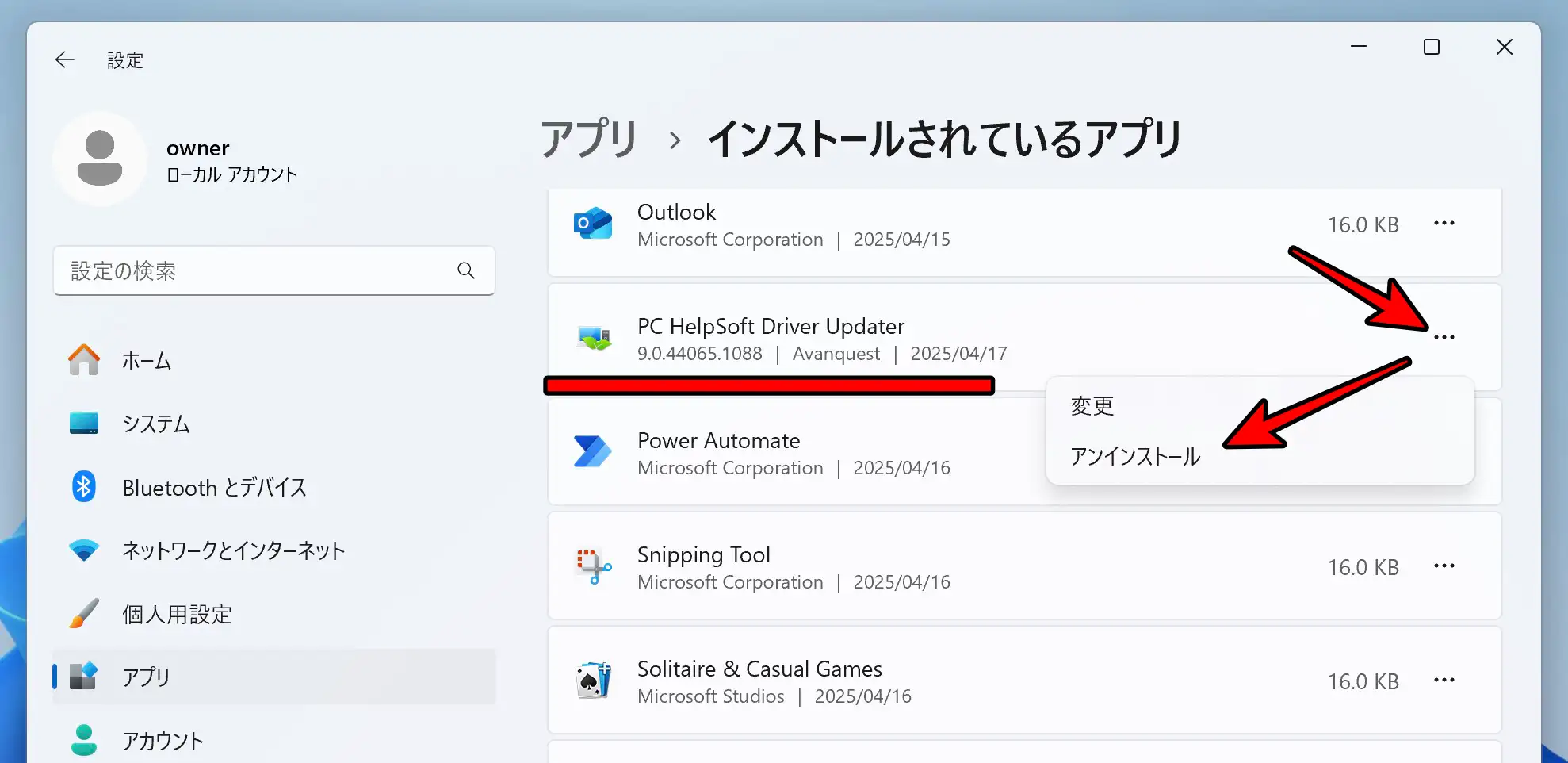The width and height of the screenshot is (1568, 763).
Task: Click the 2025/04/15 install date
Action: pos(901,240)
